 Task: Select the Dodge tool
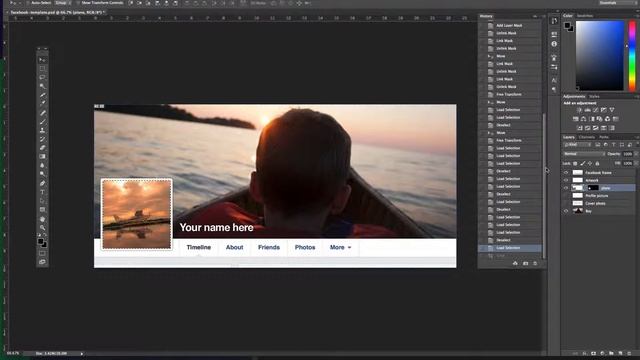42,174
